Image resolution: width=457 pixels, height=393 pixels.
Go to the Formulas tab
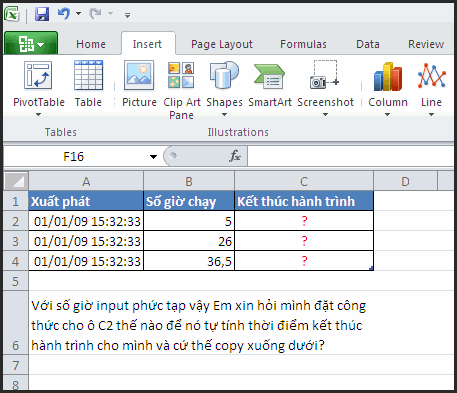[x=303, y=44]
